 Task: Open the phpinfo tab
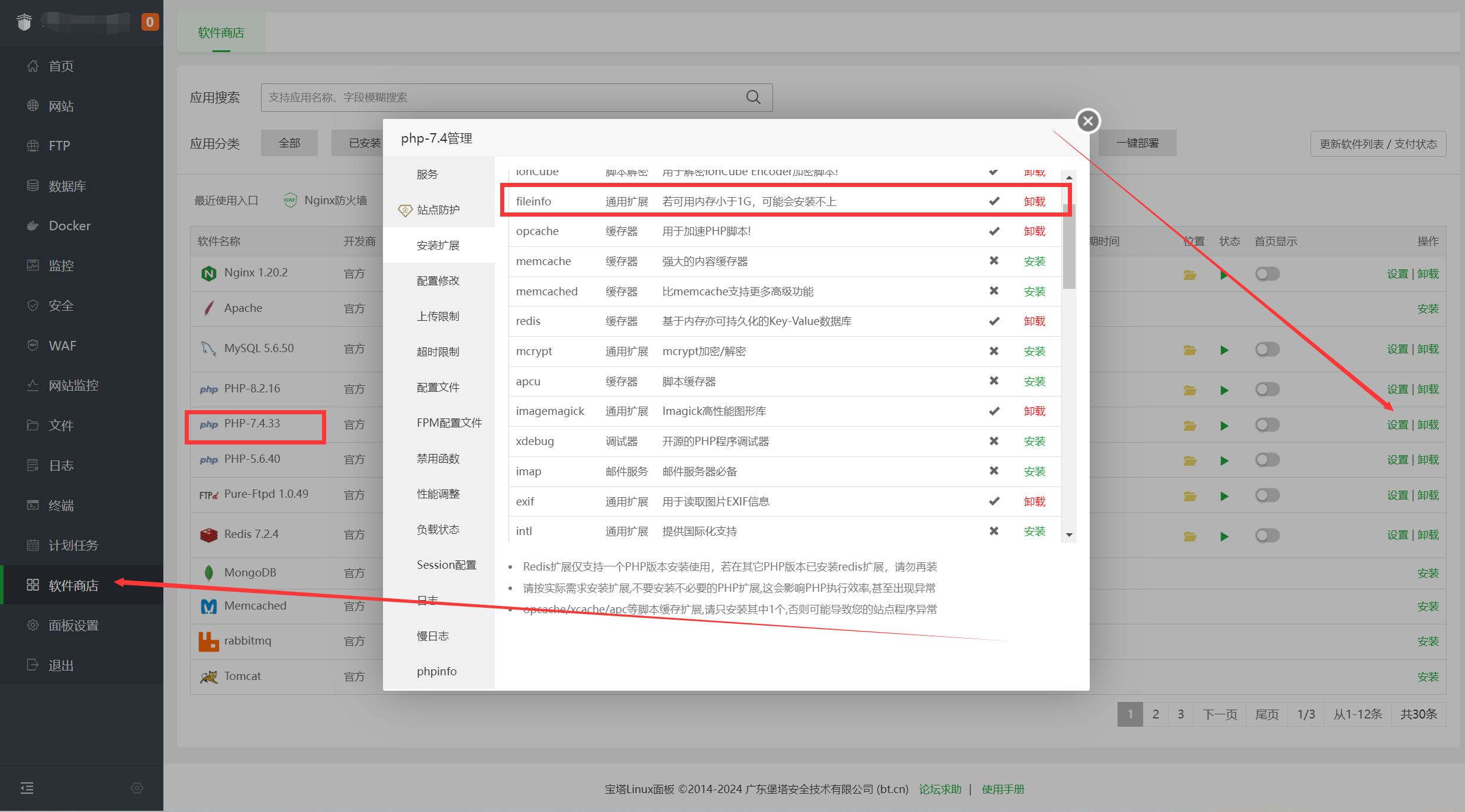(x=439, y=671)
